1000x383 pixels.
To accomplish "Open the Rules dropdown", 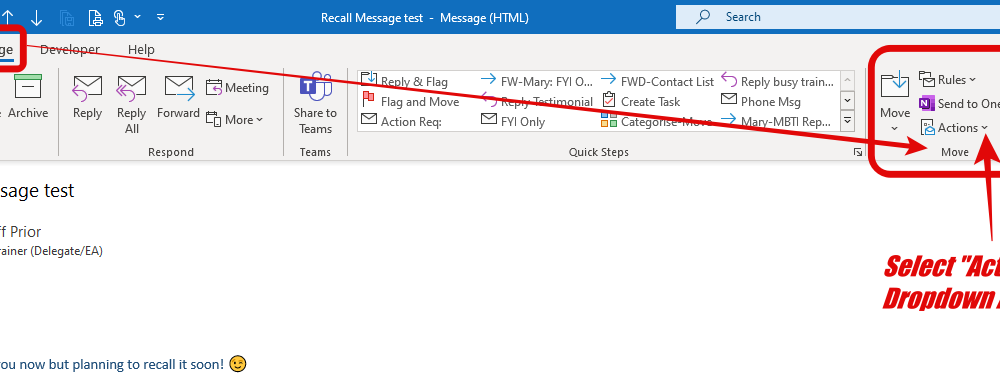I will click(x=948, y=80).
